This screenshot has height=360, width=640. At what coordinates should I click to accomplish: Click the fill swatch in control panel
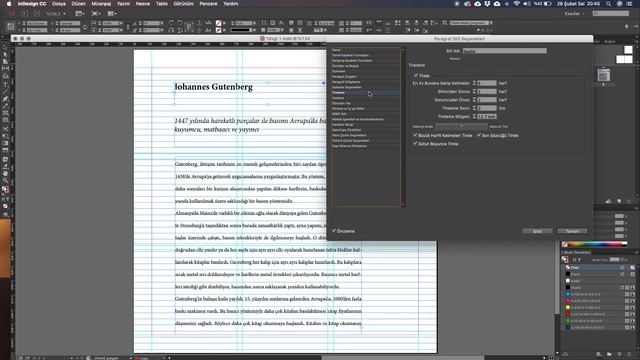[218, 23]
